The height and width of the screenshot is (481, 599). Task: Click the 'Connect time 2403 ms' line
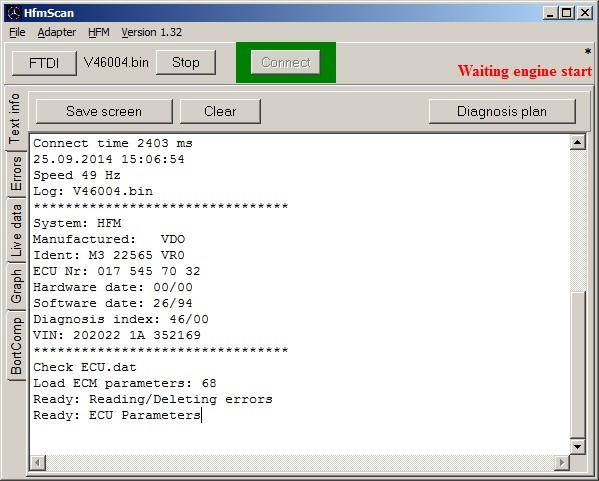113,144
